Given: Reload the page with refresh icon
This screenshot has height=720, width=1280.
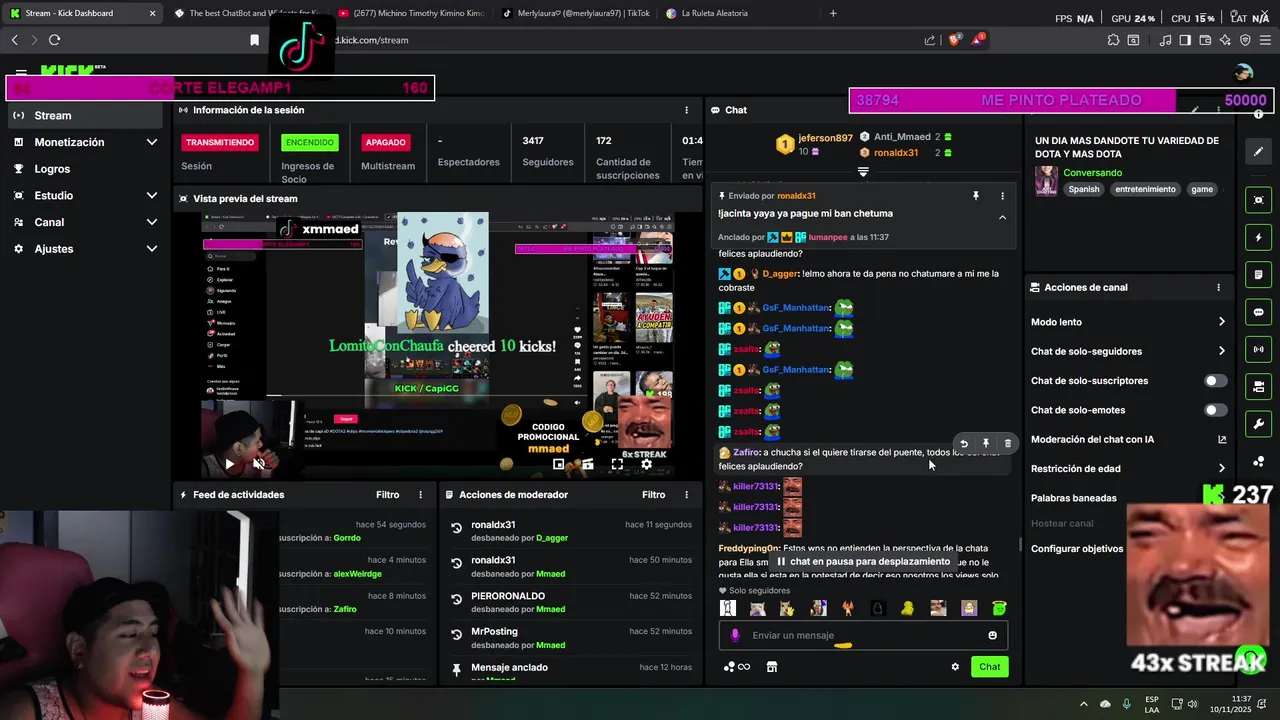Looking at the screenshot, I should [54, 40].
